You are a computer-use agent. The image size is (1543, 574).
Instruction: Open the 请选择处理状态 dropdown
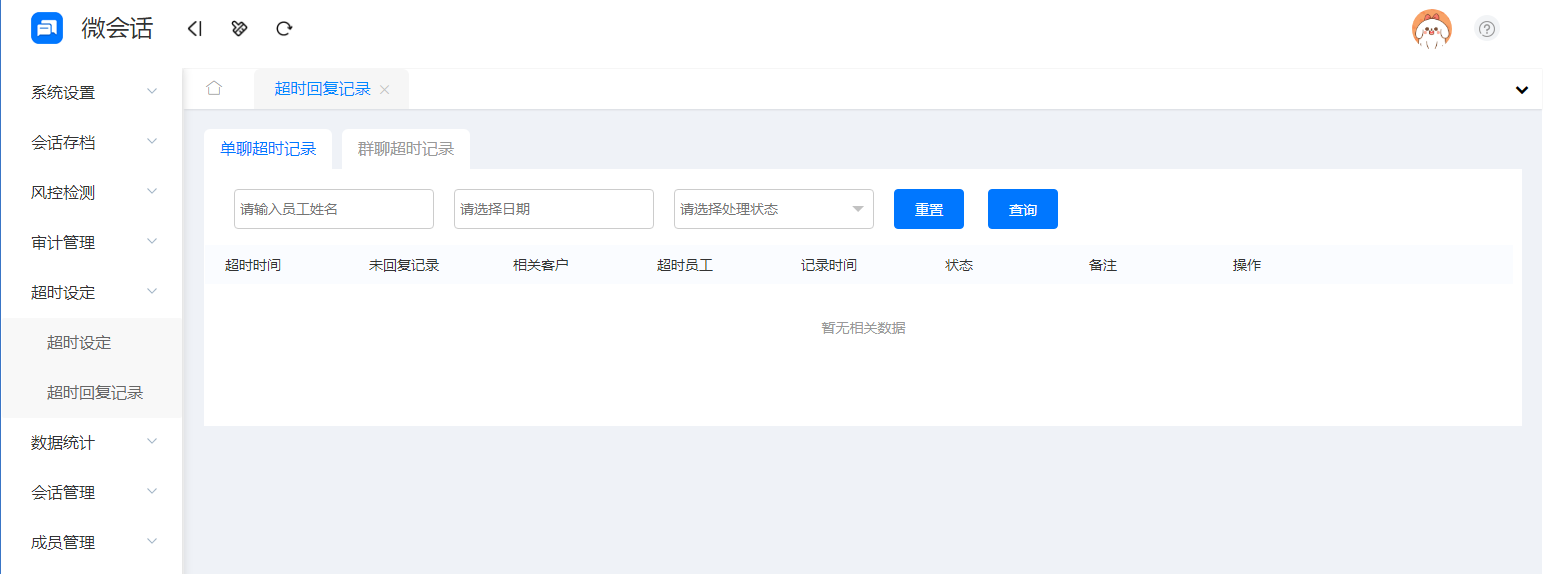(773, 209)
